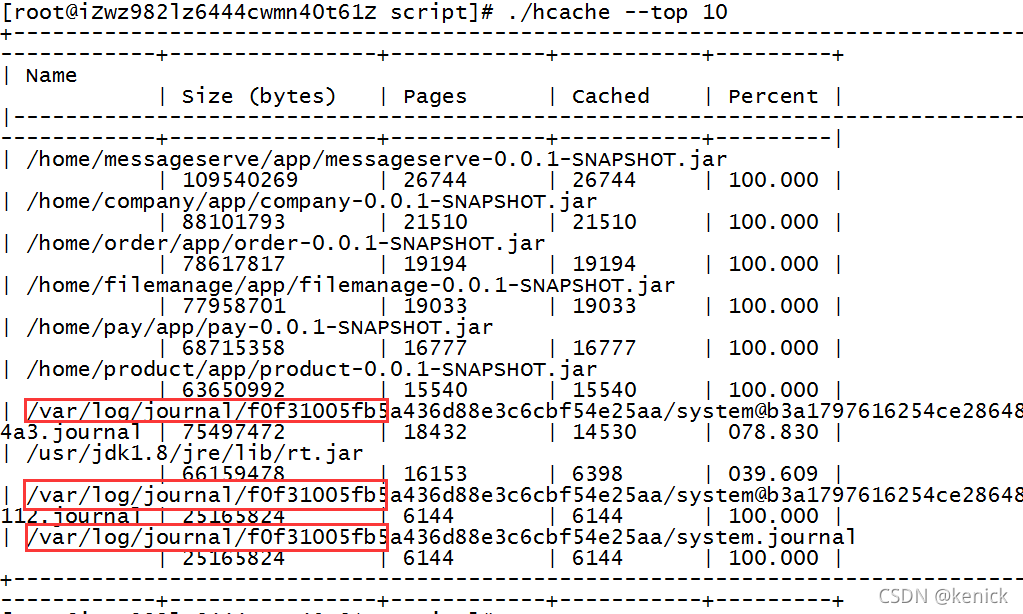Click the Percent column header
This screenshot has width=1023, height=614.
[x=772, y=96]
